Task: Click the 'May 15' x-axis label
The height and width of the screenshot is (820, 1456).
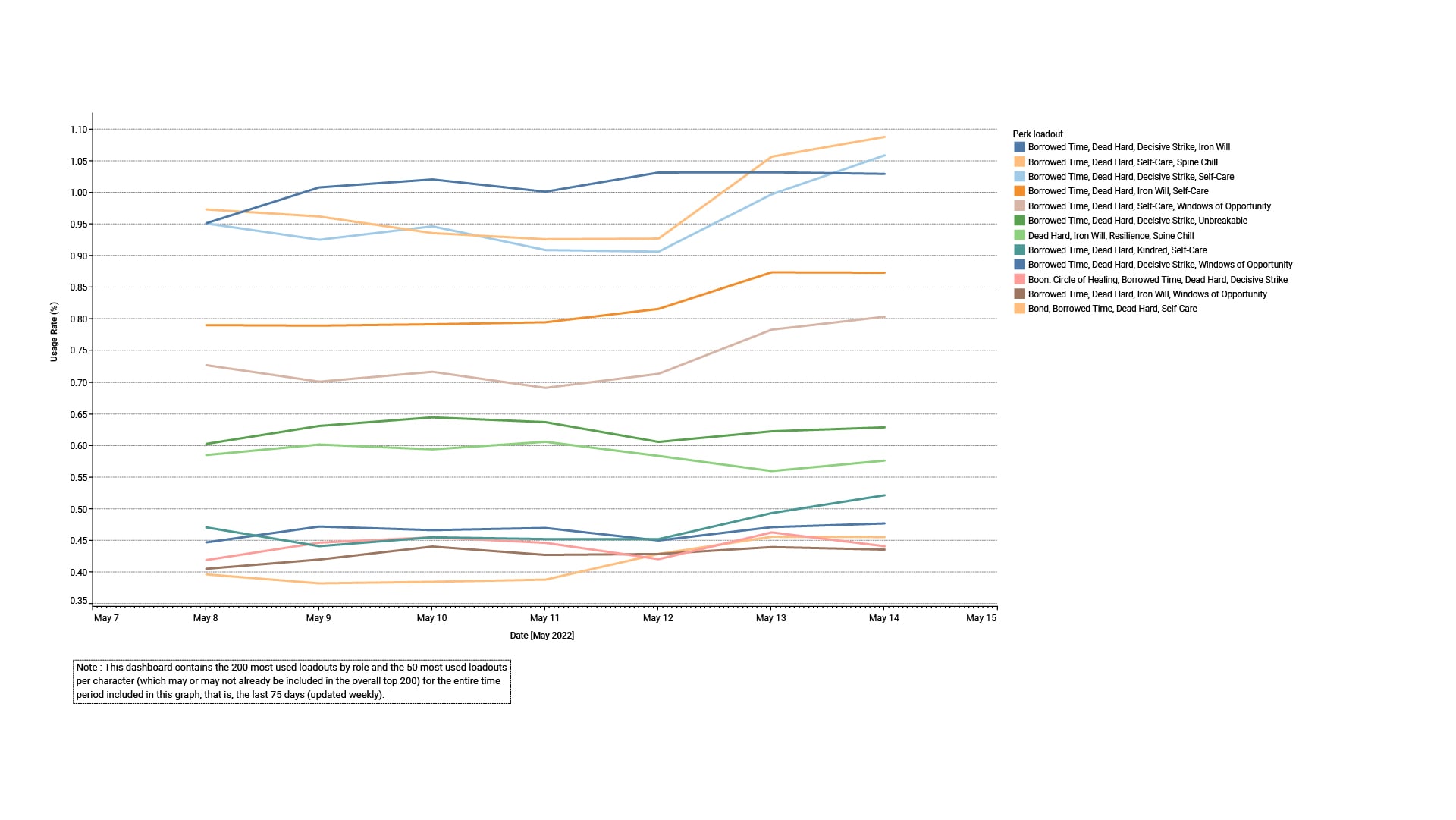Action: point(981,618)
